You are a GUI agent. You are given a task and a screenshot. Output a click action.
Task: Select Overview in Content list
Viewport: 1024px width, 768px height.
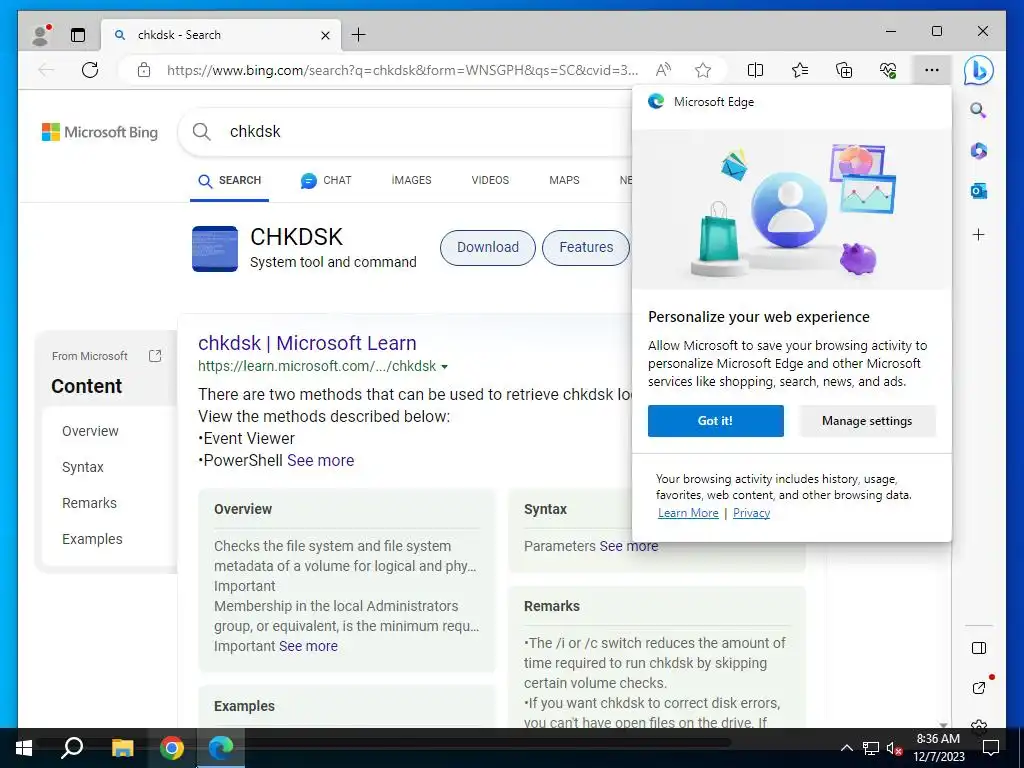[x=90, y=431]
